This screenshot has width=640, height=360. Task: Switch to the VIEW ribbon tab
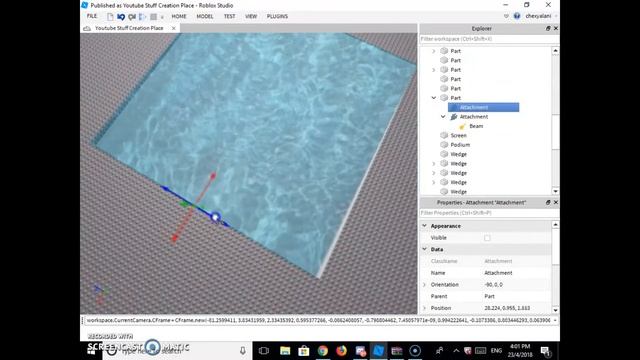click(x=251, y=16)
